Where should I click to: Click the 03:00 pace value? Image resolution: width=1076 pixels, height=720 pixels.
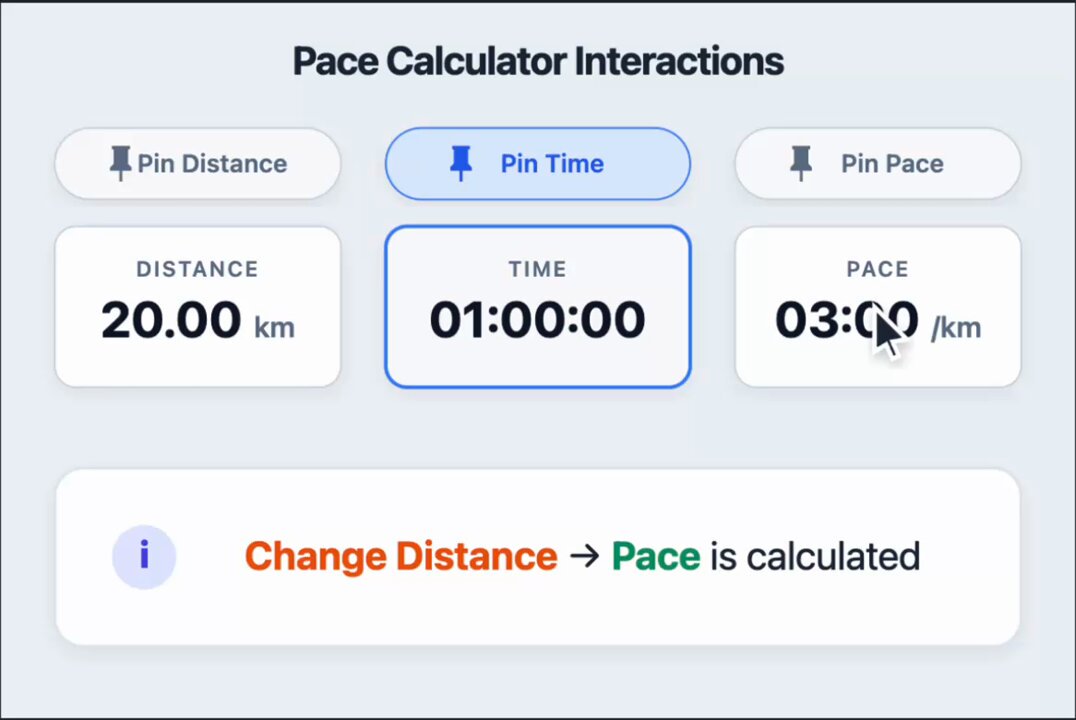point(847,320)
